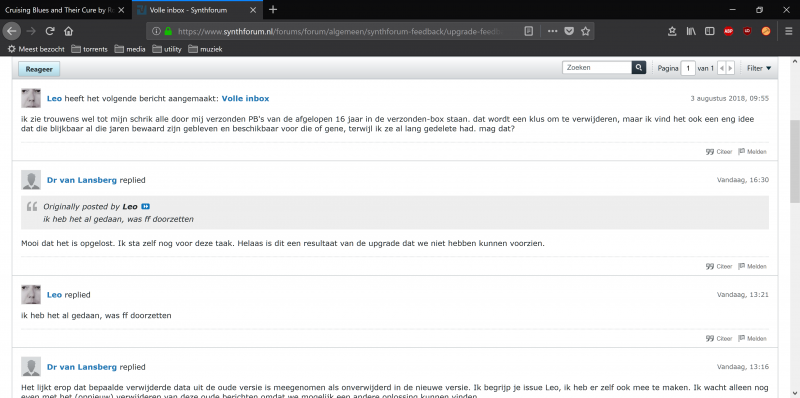Click Melden on the 16:30 reply

tap(753, 266)
